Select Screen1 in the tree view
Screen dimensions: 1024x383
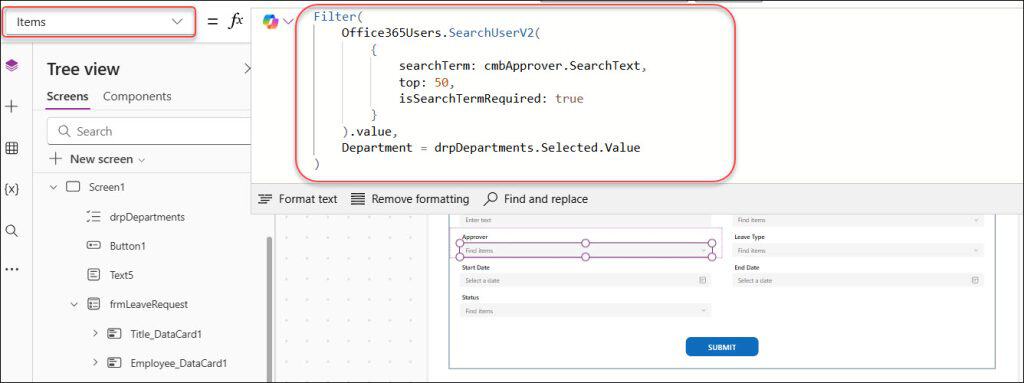[107, 188]
